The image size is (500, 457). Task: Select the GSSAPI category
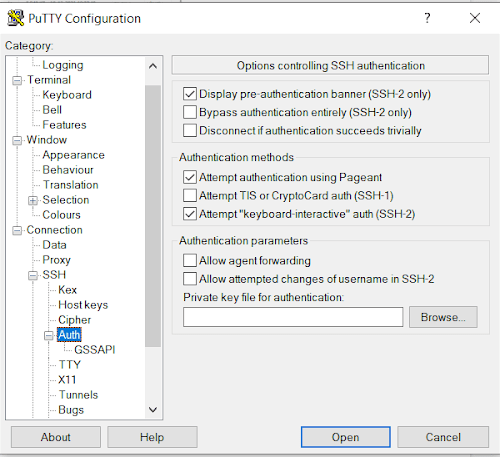pos(95,350)
